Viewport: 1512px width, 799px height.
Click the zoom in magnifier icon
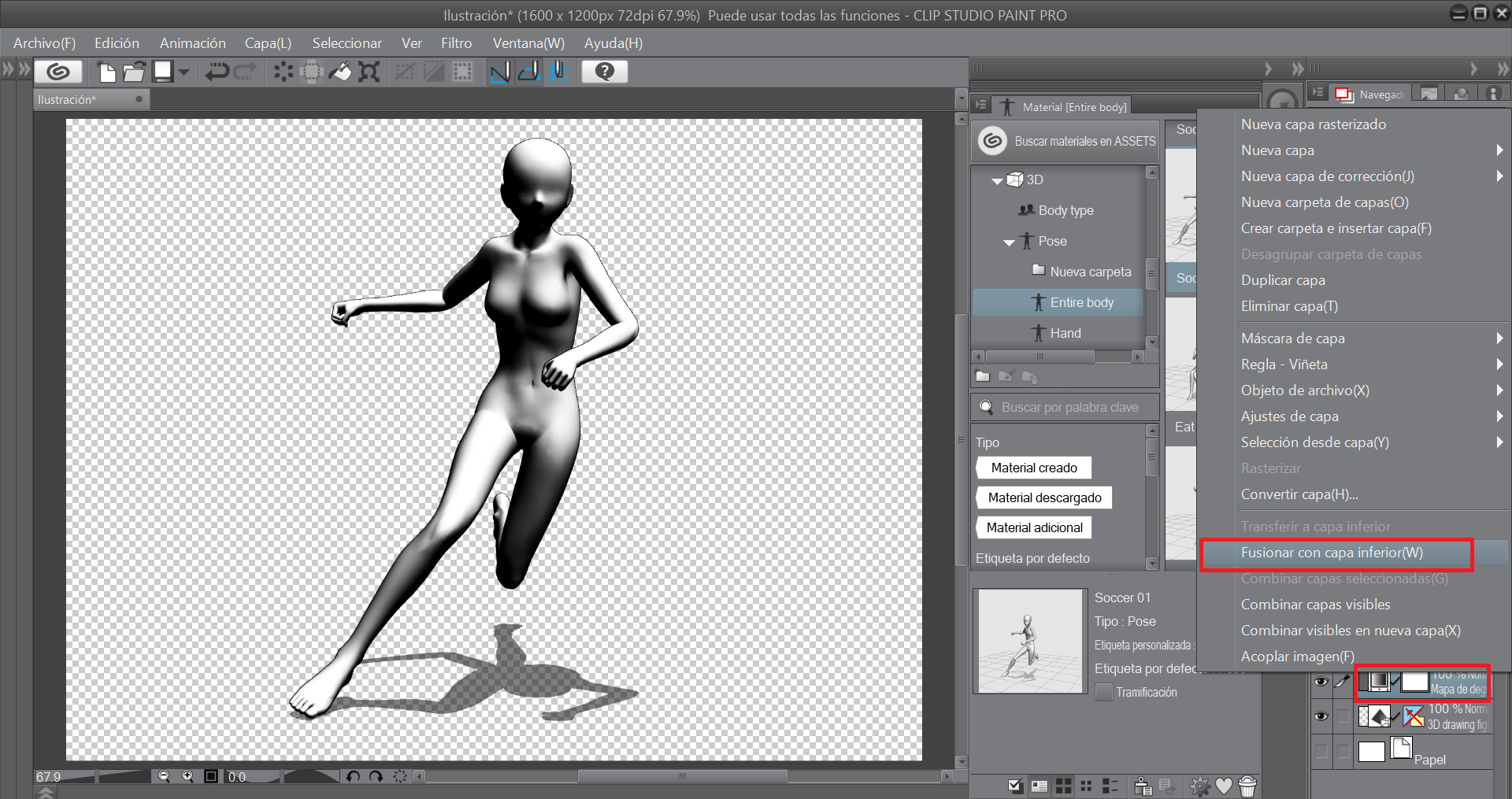pyautogui.click(x=187, y=776)
